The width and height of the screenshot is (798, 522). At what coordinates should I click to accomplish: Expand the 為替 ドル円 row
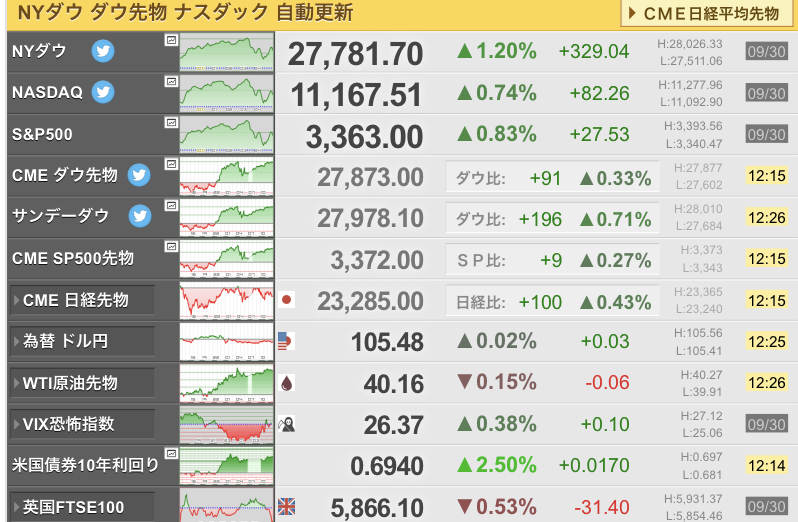[82, 341]
